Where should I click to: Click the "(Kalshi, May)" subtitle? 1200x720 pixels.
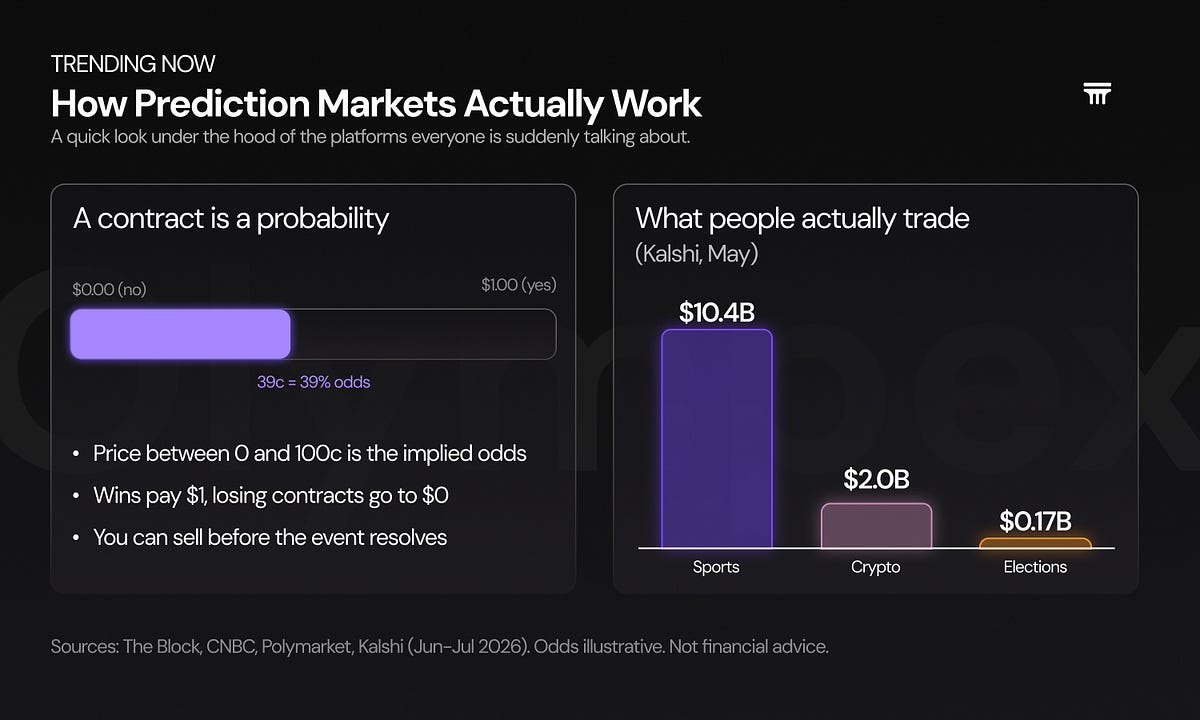coord(697,254)
